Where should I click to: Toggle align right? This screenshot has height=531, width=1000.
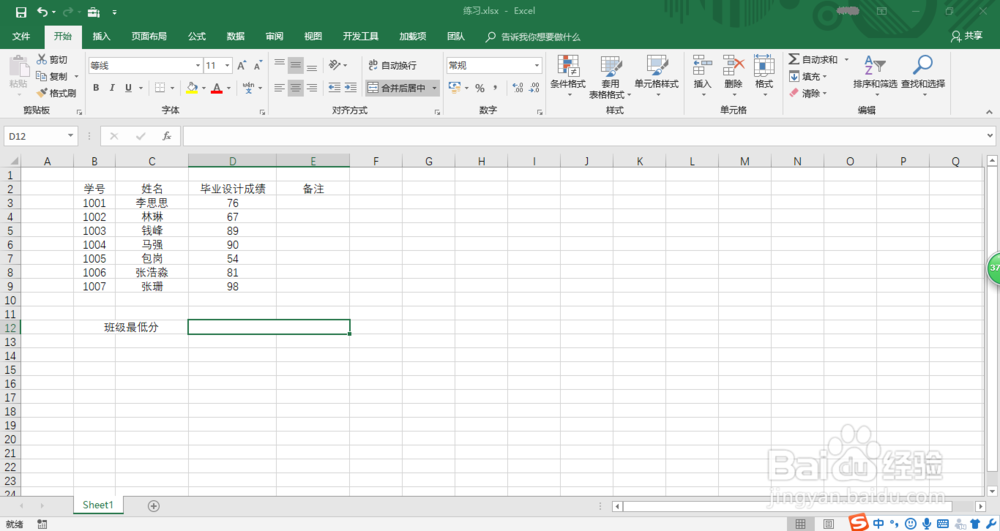coord(311,87)
